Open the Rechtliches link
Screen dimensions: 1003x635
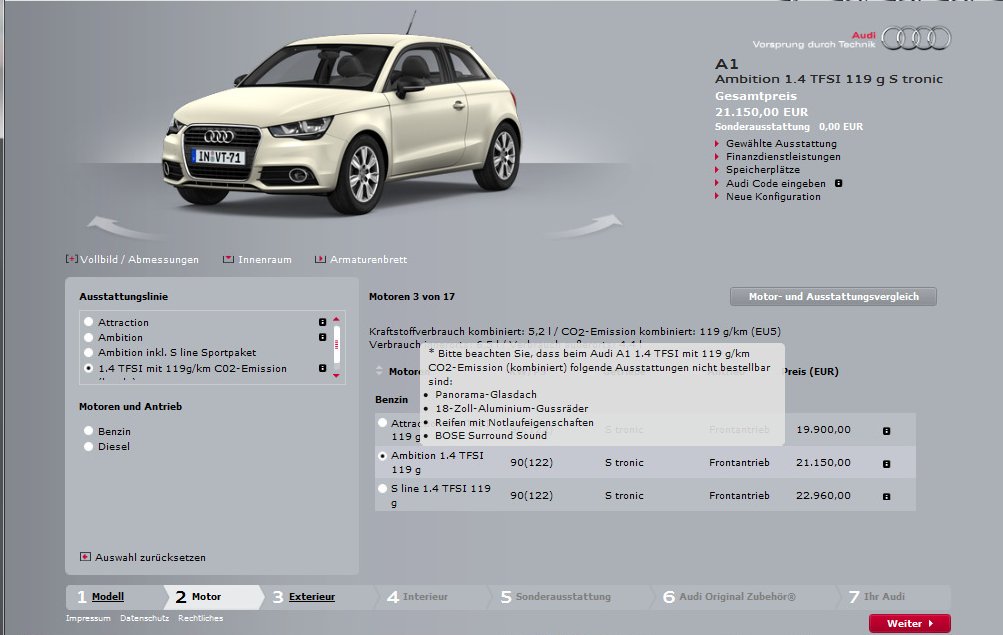tap(200, 618)
